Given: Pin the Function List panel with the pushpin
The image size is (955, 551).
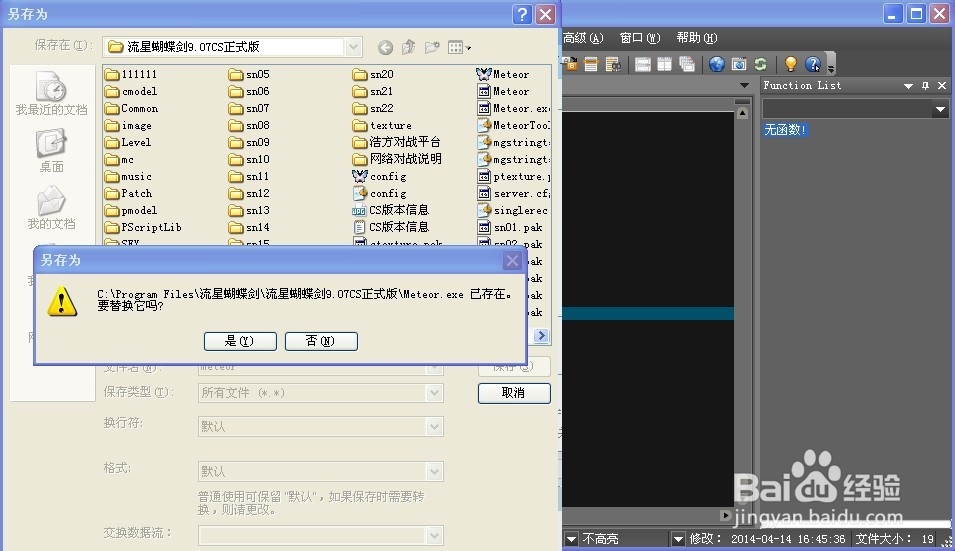Looking at the screenshot, I should [x=925, y=86].
